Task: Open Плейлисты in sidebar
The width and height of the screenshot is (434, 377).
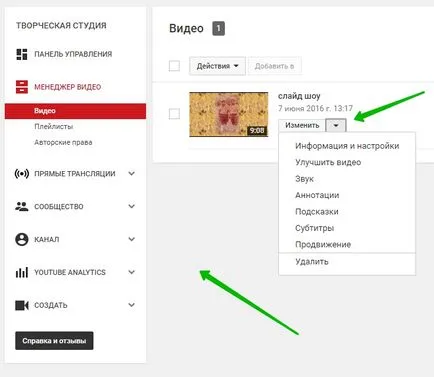Action: click(54, 127)
